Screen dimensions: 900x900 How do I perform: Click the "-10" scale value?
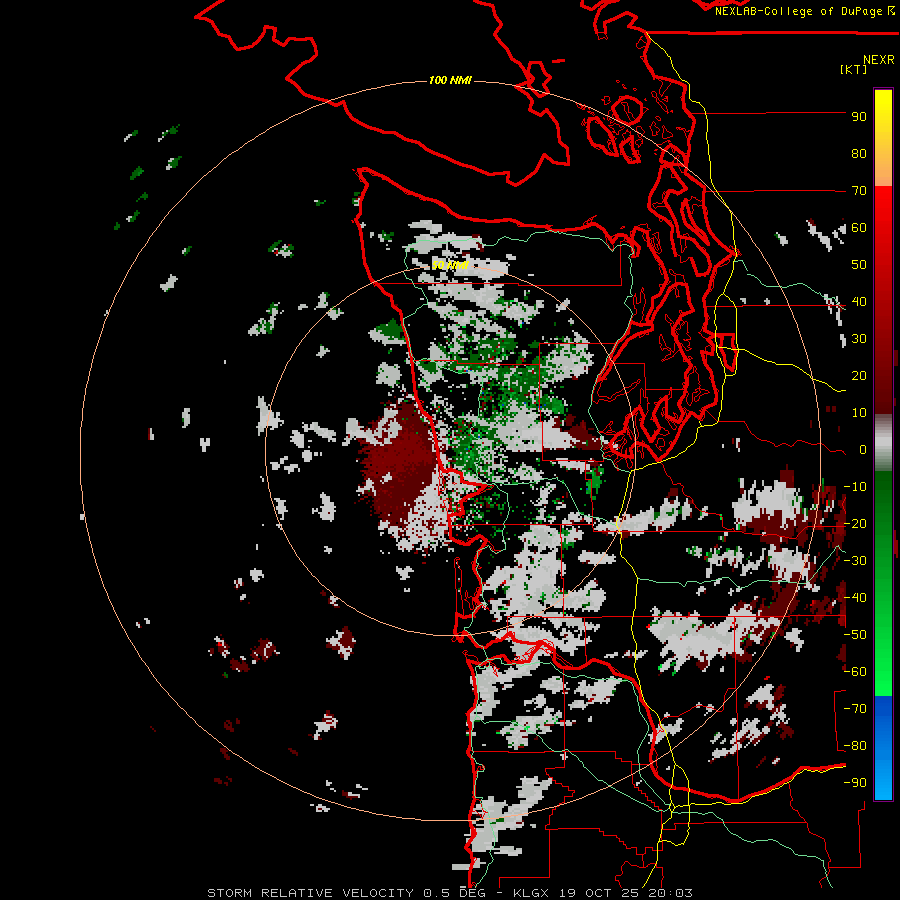pos(855,487)
